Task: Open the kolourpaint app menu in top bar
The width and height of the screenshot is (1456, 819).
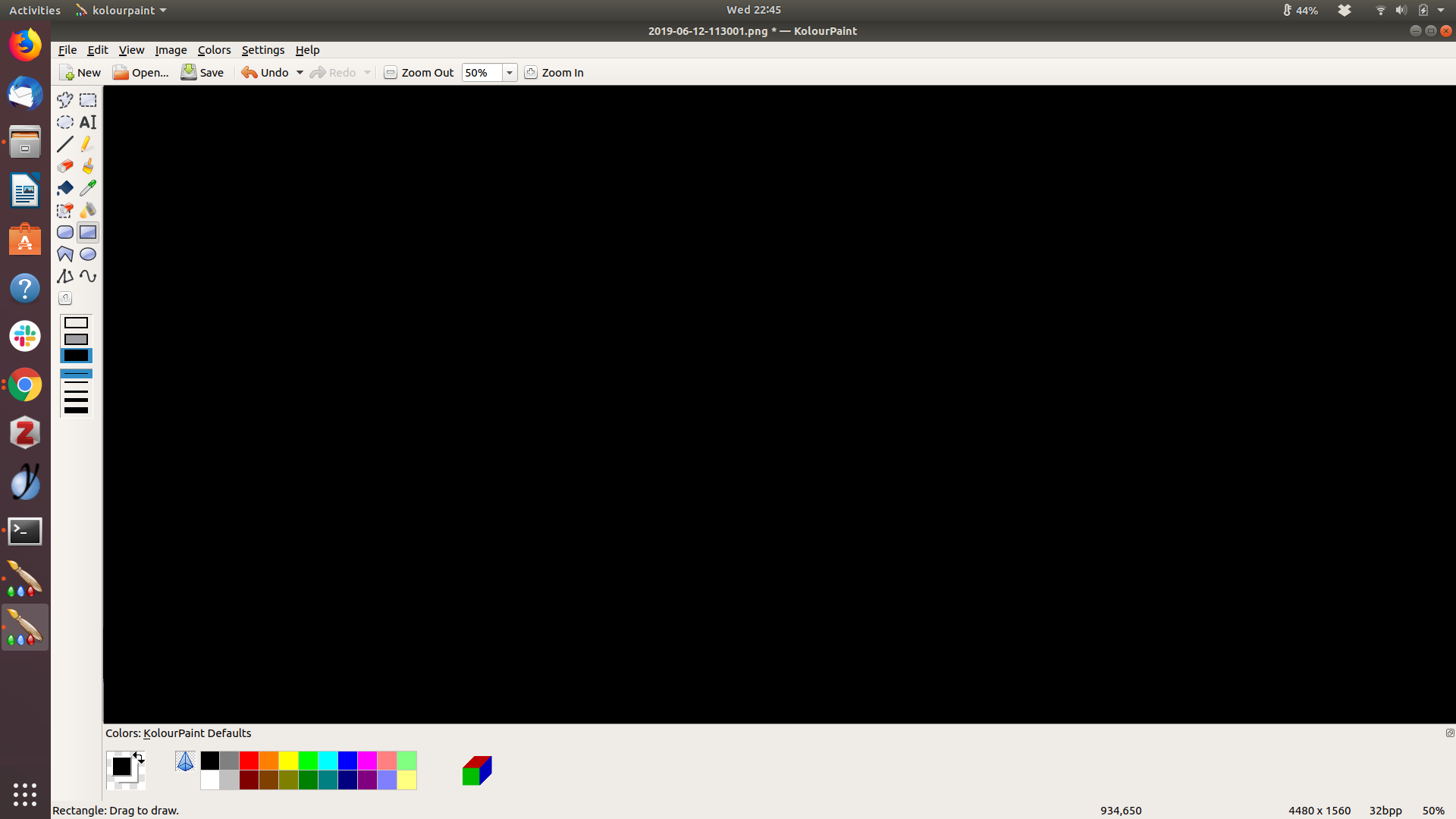Action: point(121,11)
